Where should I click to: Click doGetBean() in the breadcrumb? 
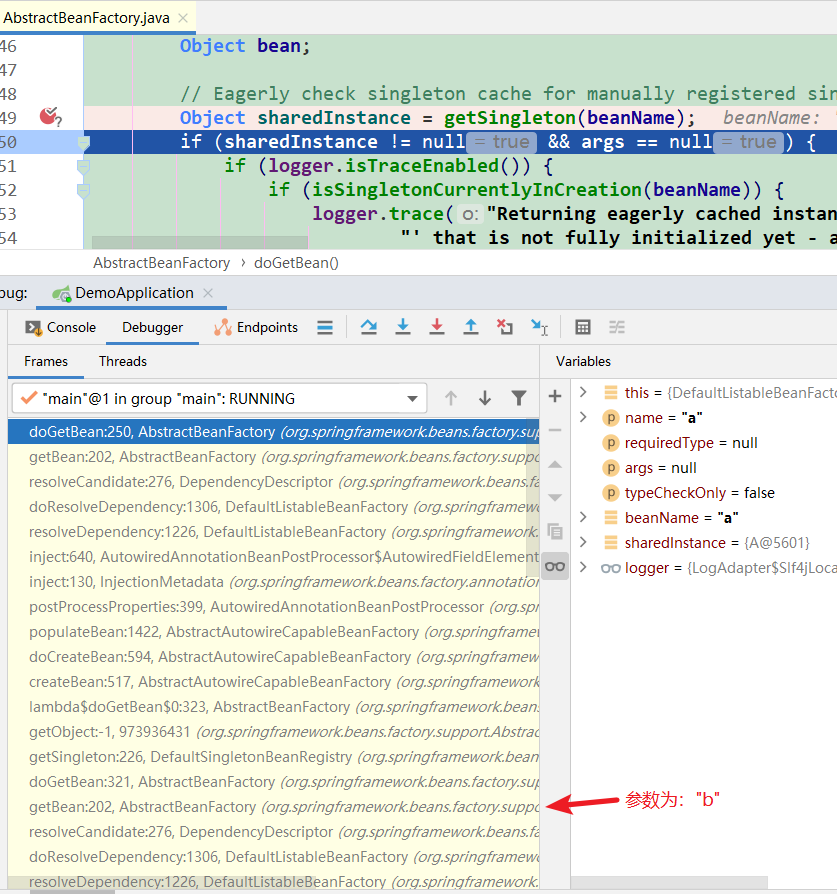point(296,263)
